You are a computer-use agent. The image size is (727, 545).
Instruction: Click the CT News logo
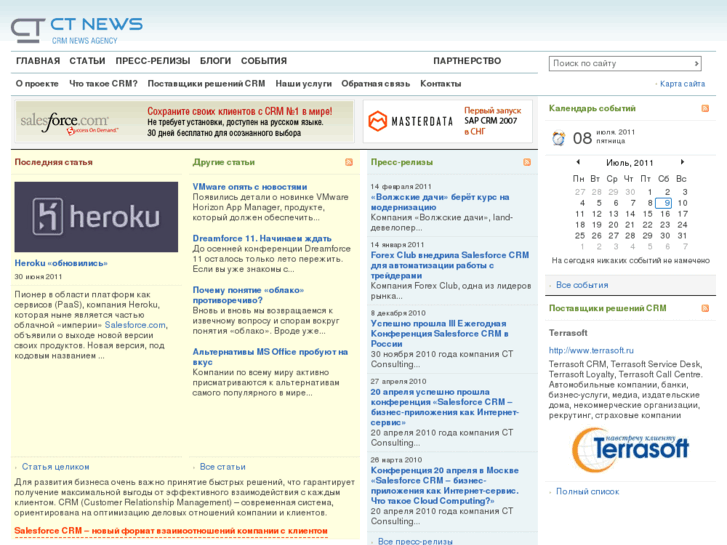click(x=77, y=31)
